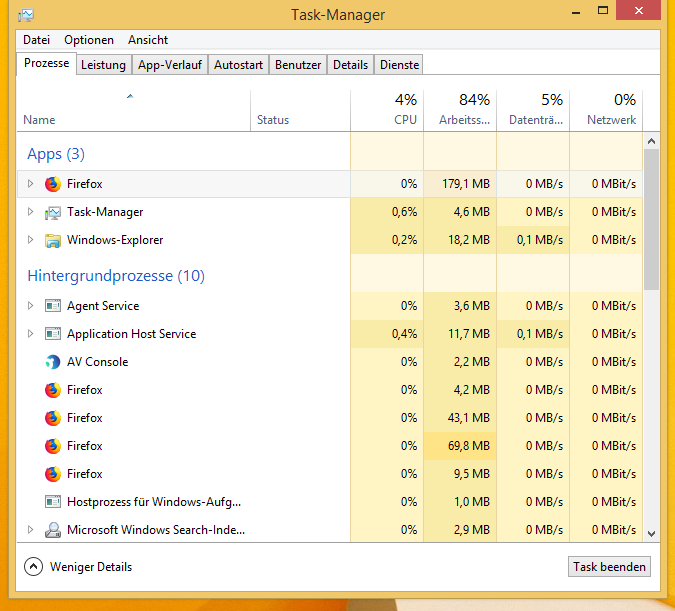Click the 69,8 MB memory cell
The width and height of the screenshot is (675, 611).
(460, 446)
